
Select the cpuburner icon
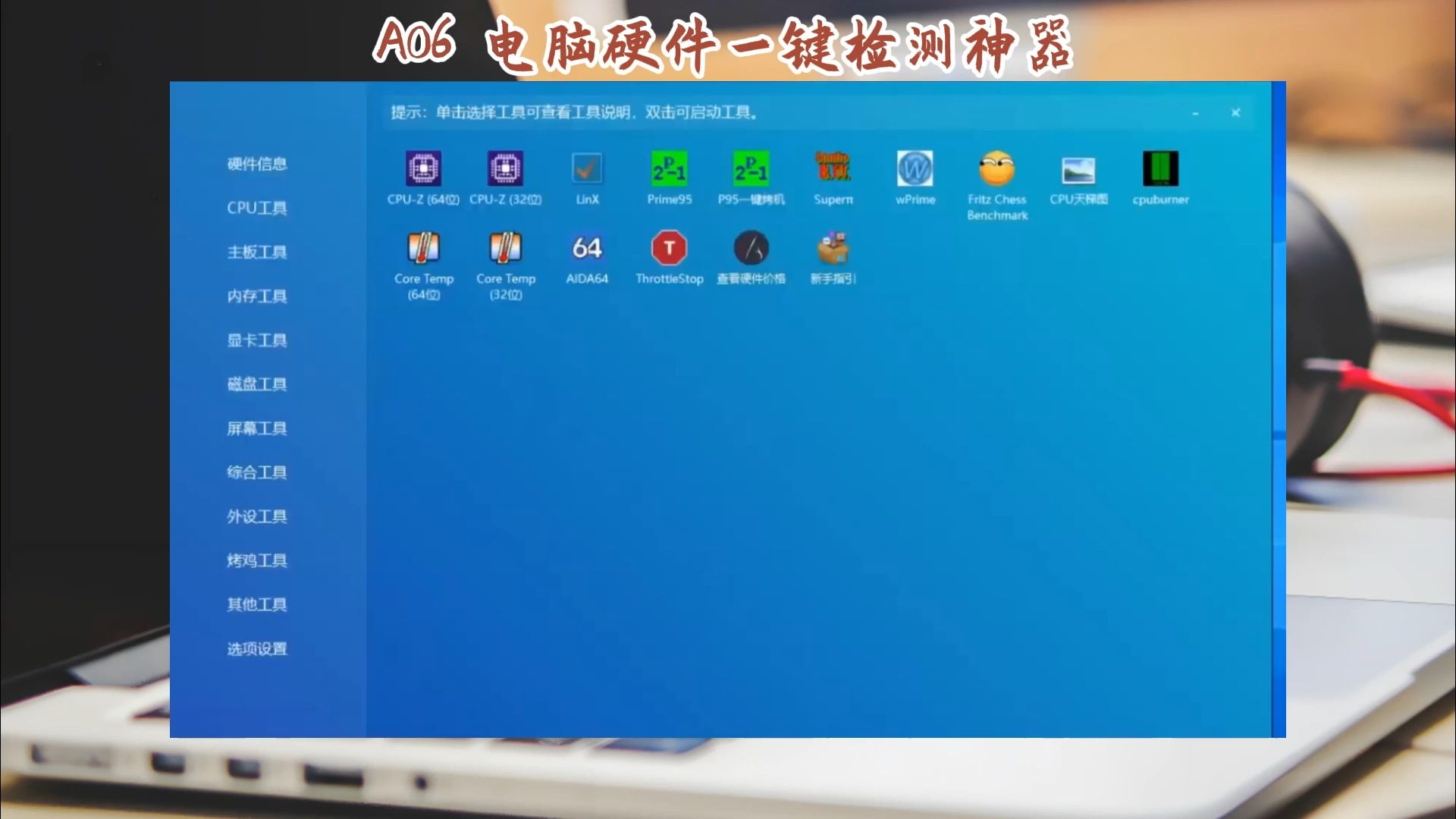1160,168
